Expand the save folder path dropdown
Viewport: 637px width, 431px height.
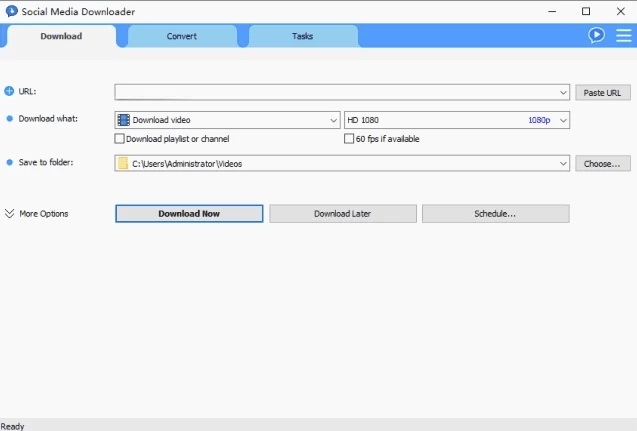(563, 163)
